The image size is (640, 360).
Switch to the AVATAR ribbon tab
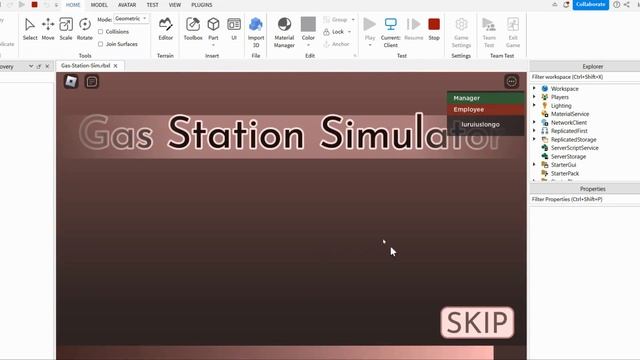click(x=127, y=5)
